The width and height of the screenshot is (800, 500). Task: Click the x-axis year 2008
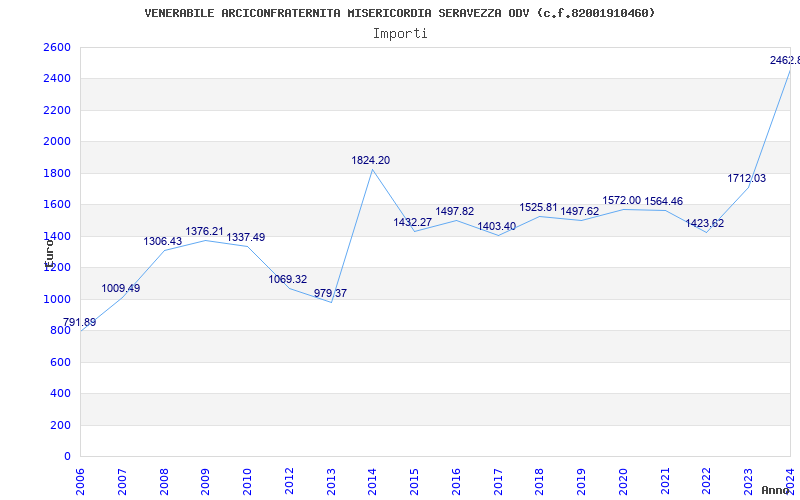pyautogui.click(x=164, y=482)
